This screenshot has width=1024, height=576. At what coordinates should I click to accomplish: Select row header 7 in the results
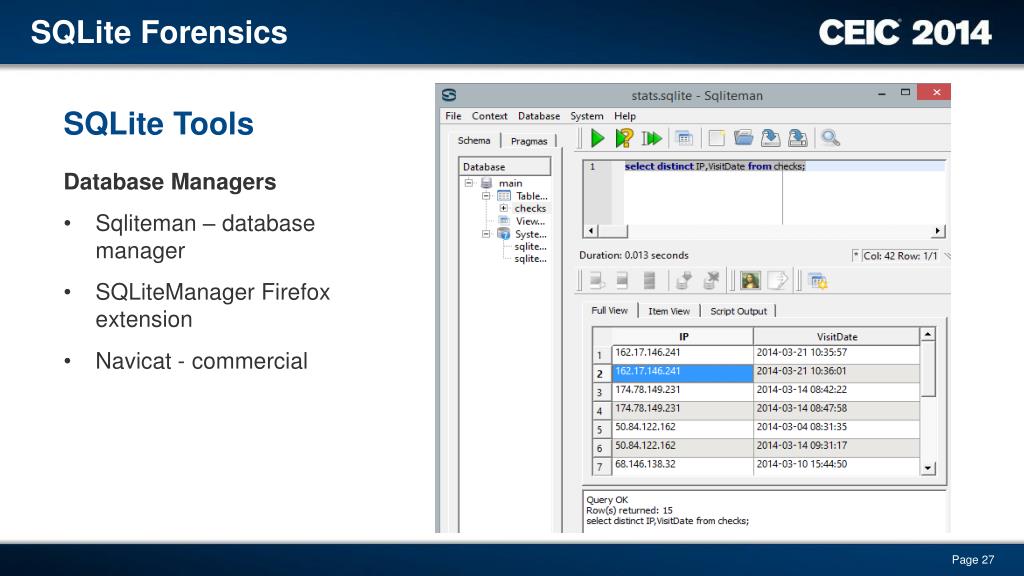point(601,466)
